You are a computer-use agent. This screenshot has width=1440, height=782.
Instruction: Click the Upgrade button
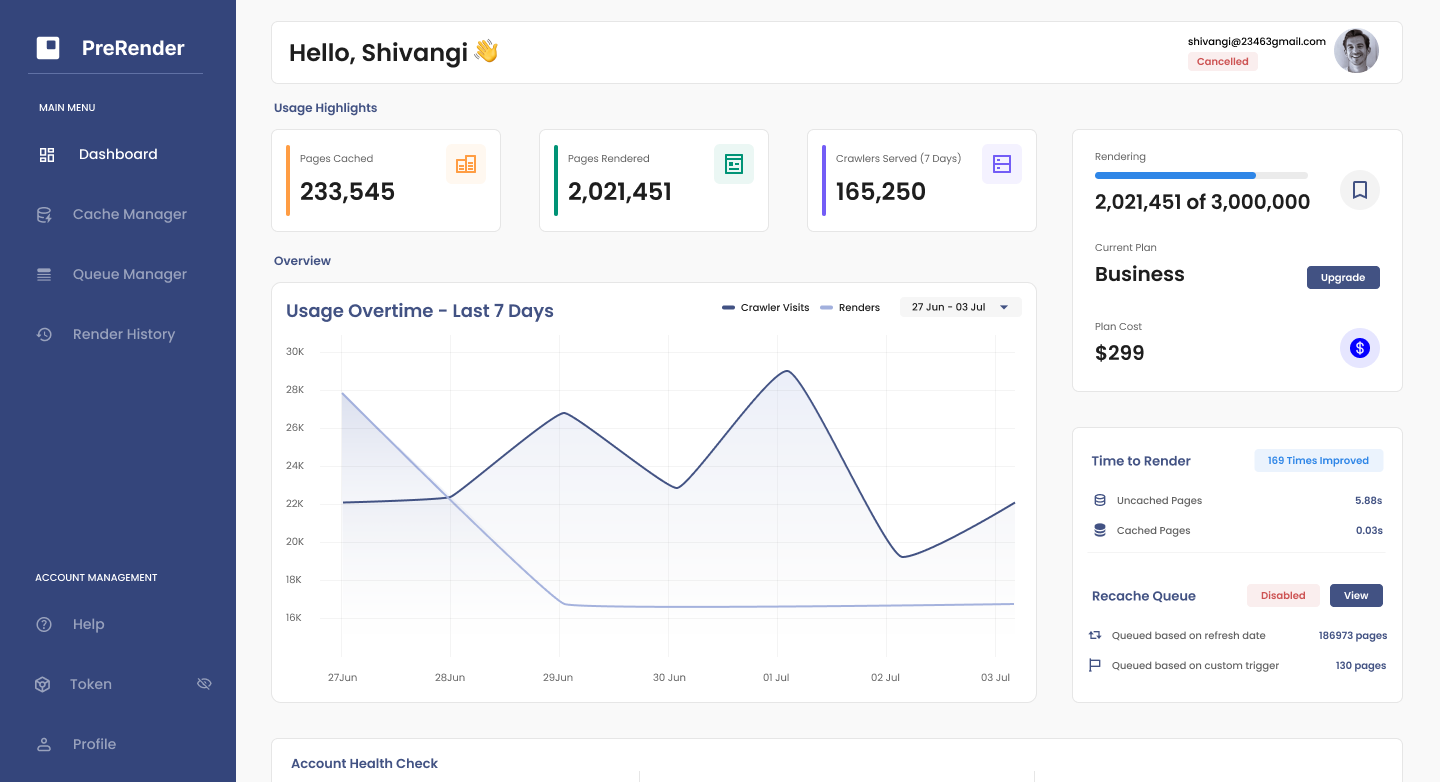point(1343,277)
